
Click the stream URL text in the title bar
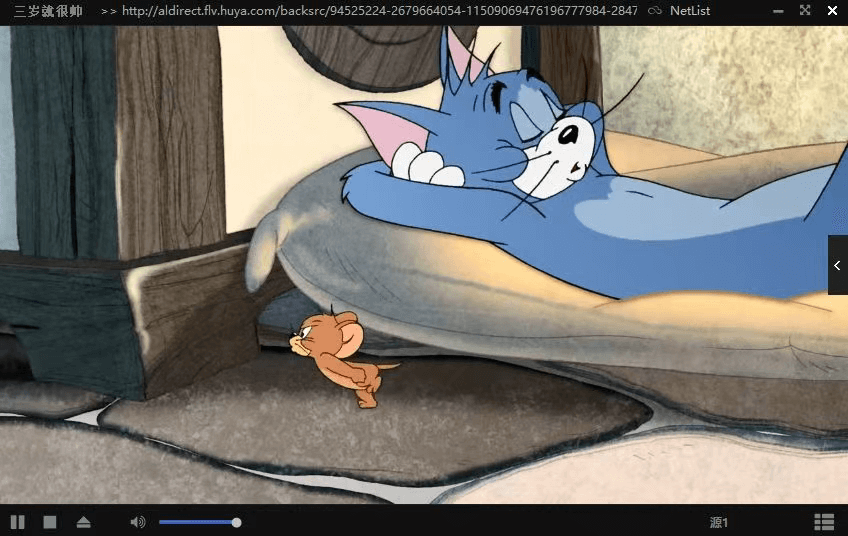pyautogui.click(x=379, y=11)
